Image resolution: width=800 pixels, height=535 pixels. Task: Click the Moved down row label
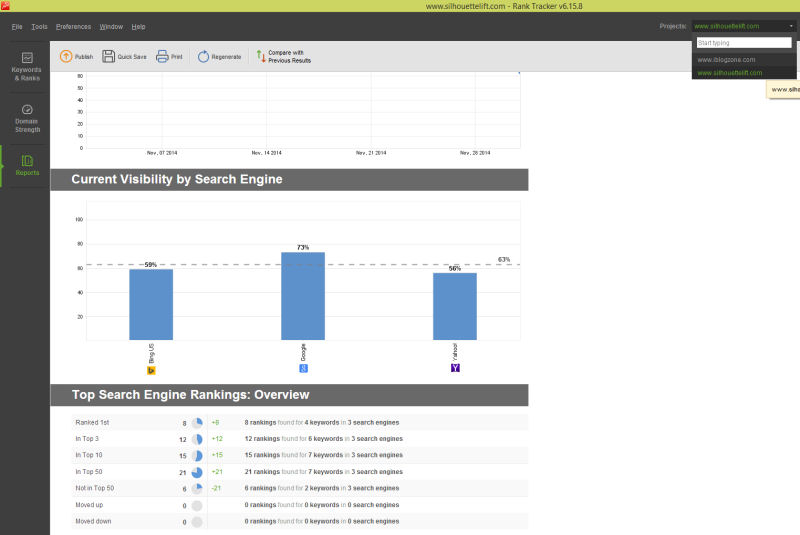click(x=93, y=522)
